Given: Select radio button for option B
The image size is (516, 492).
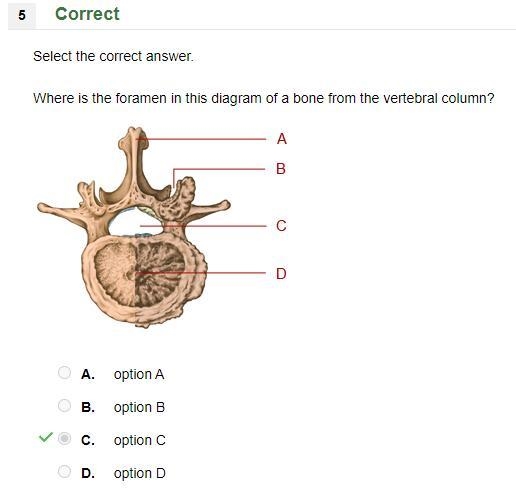Looking at the screenshot, I should [64, 406].
